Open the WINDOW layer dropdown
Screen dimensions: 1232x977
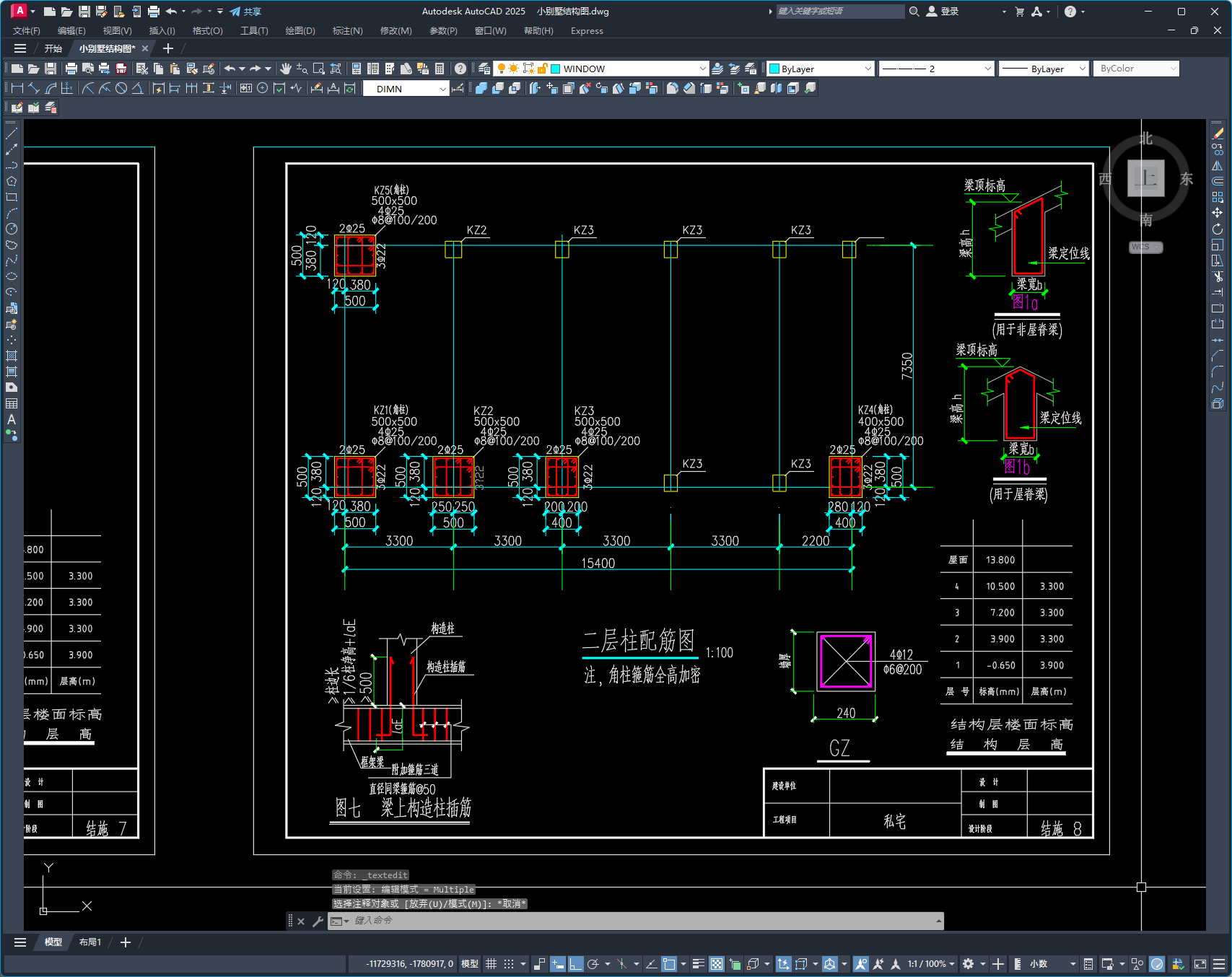tap(702, 69)
